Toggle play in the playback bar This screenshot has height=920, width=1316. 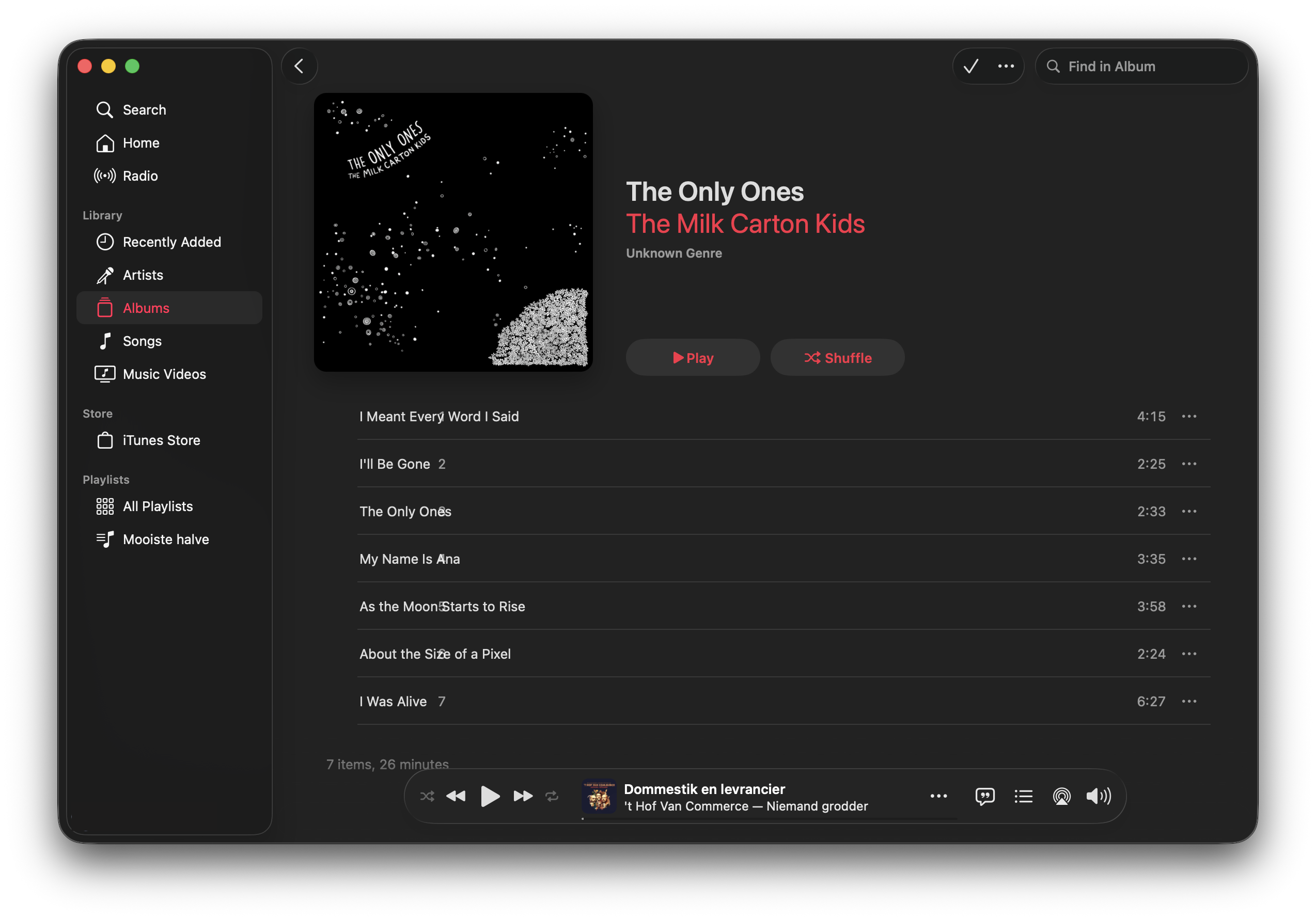point(490,796)
